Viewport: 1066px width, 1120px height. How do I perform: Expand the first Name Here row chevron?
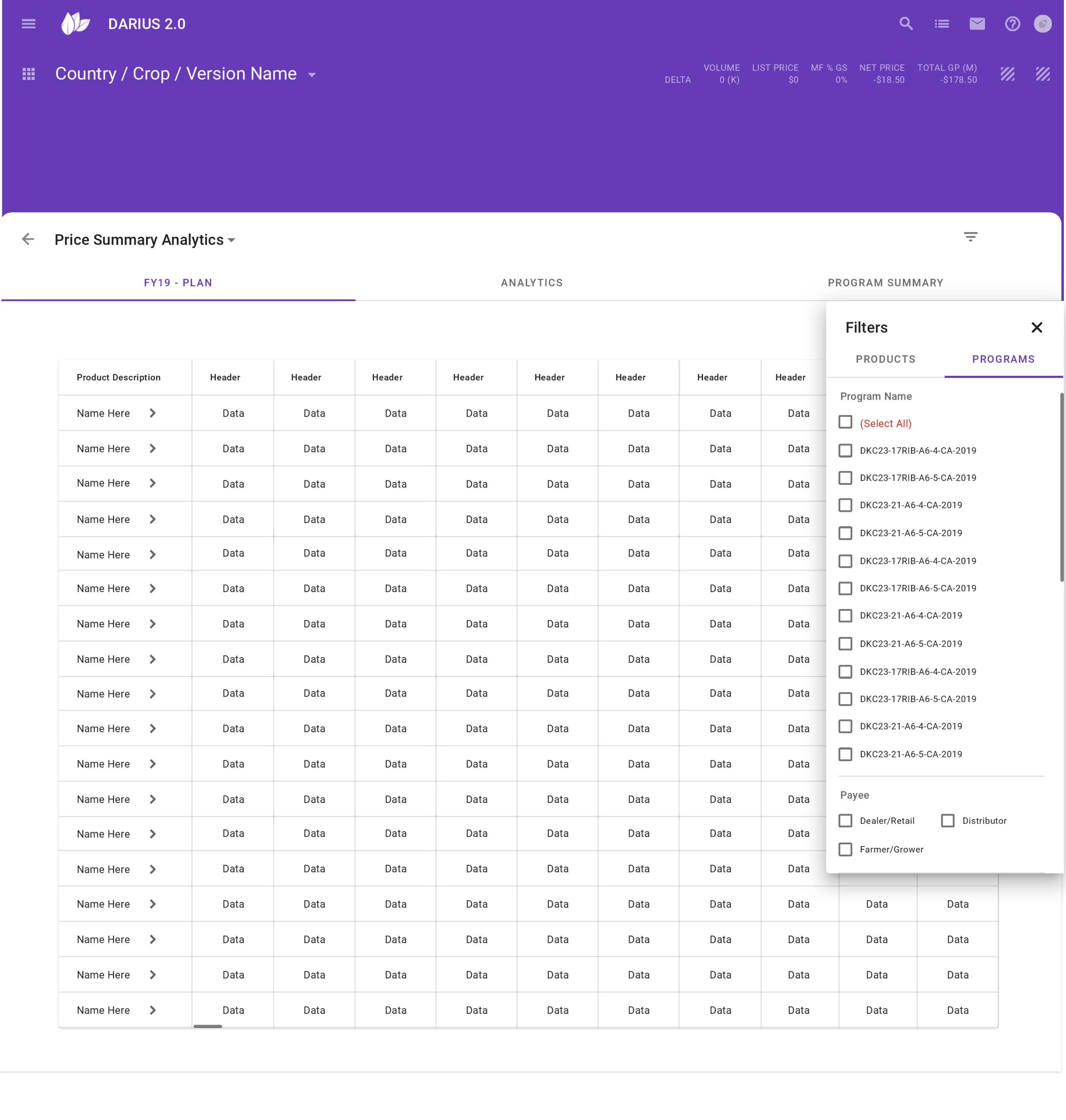pos(152,413)
